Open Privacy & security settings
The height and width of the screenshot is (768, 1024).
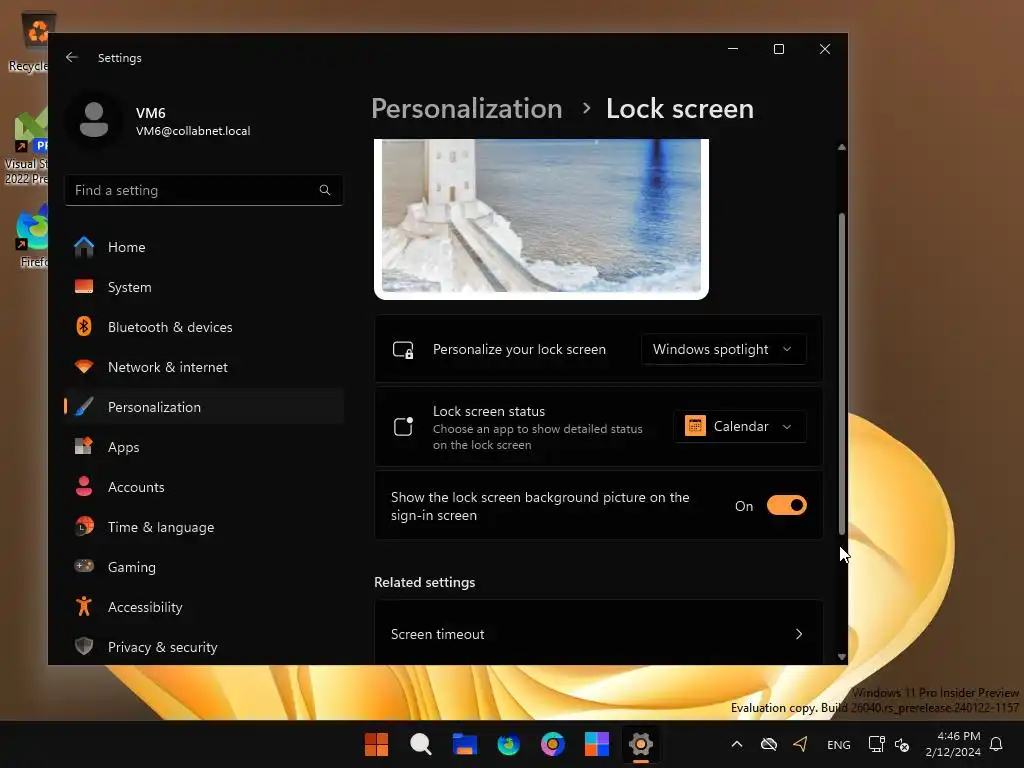pos(204,647)
